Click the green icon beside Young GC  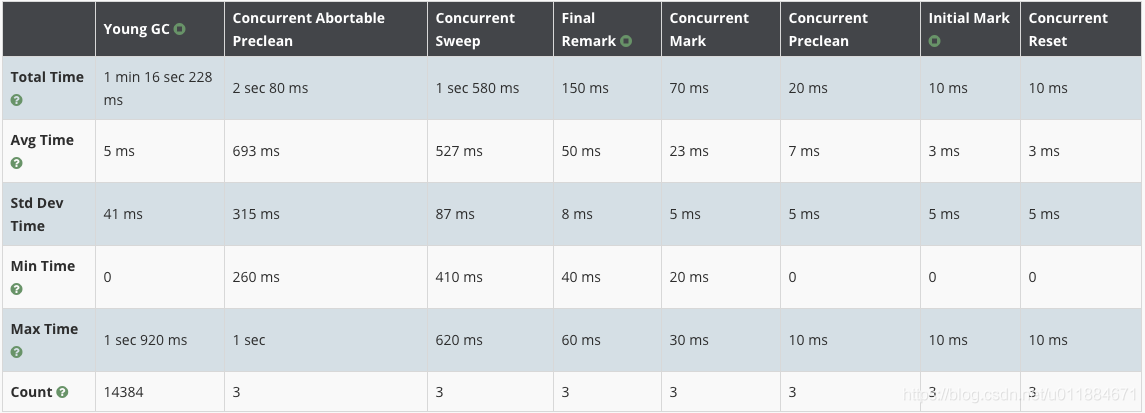(180, 29)
